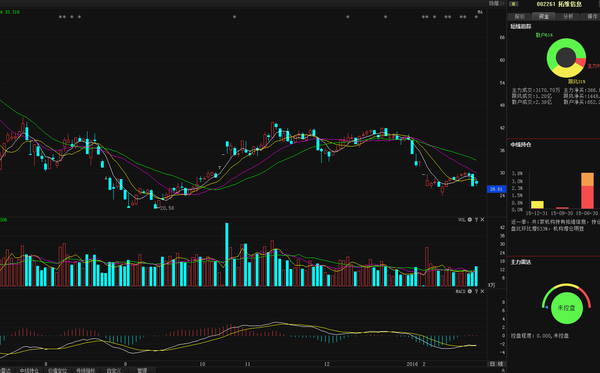
Task: Open the 管理 bottom tab
Action: (142, 370)
